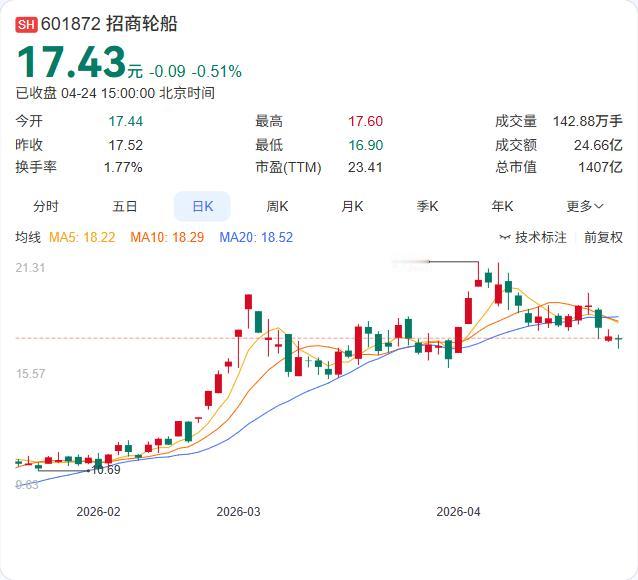Click the 2026-03 date axis label
638x580 pixels.
(x=238, y=512)
